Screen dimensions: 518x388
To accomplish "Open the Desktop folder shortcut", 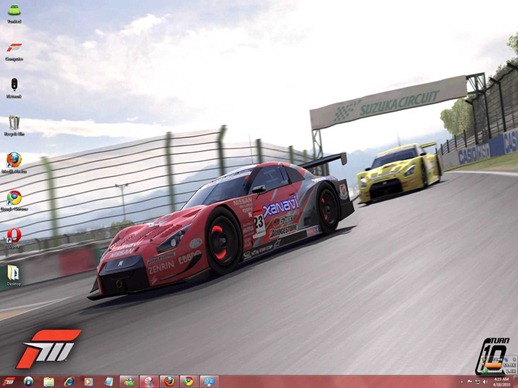I will [14, 276].
